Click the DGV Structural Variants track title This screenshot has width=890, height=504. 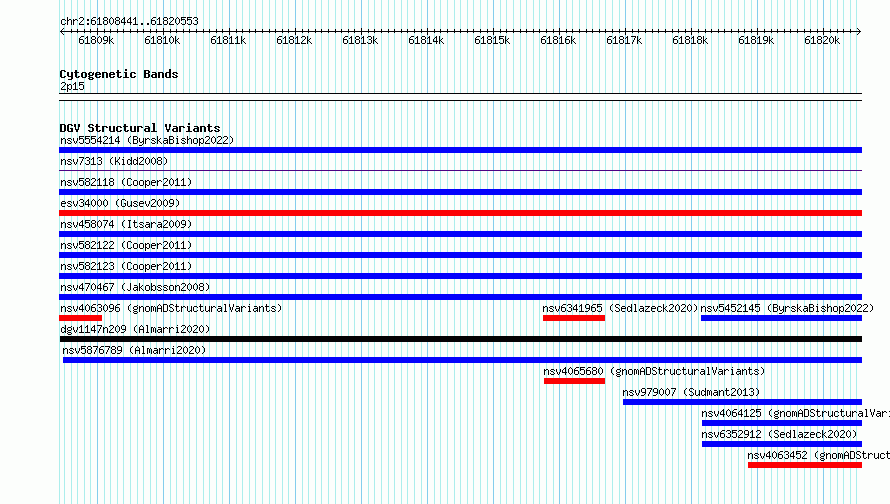[140, 128]
